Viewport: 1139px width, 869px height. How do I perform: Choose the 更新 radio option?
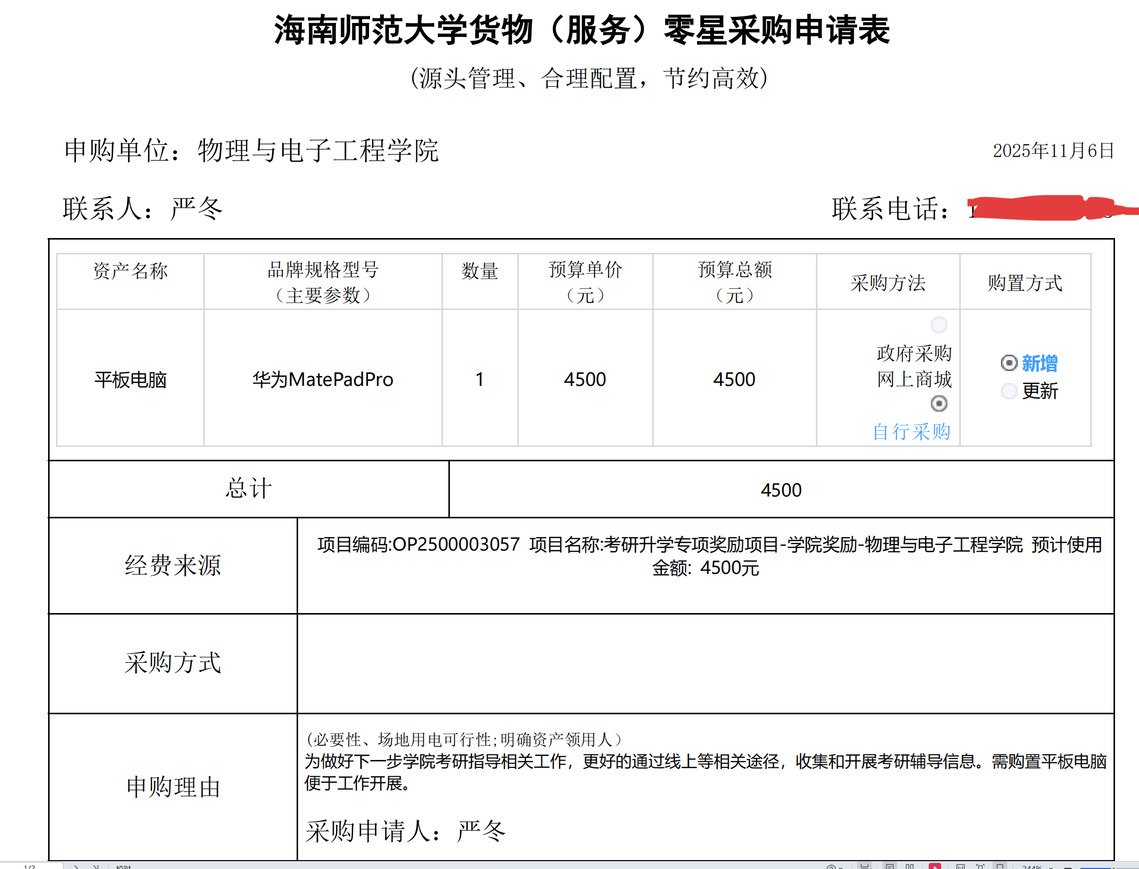1009,391
